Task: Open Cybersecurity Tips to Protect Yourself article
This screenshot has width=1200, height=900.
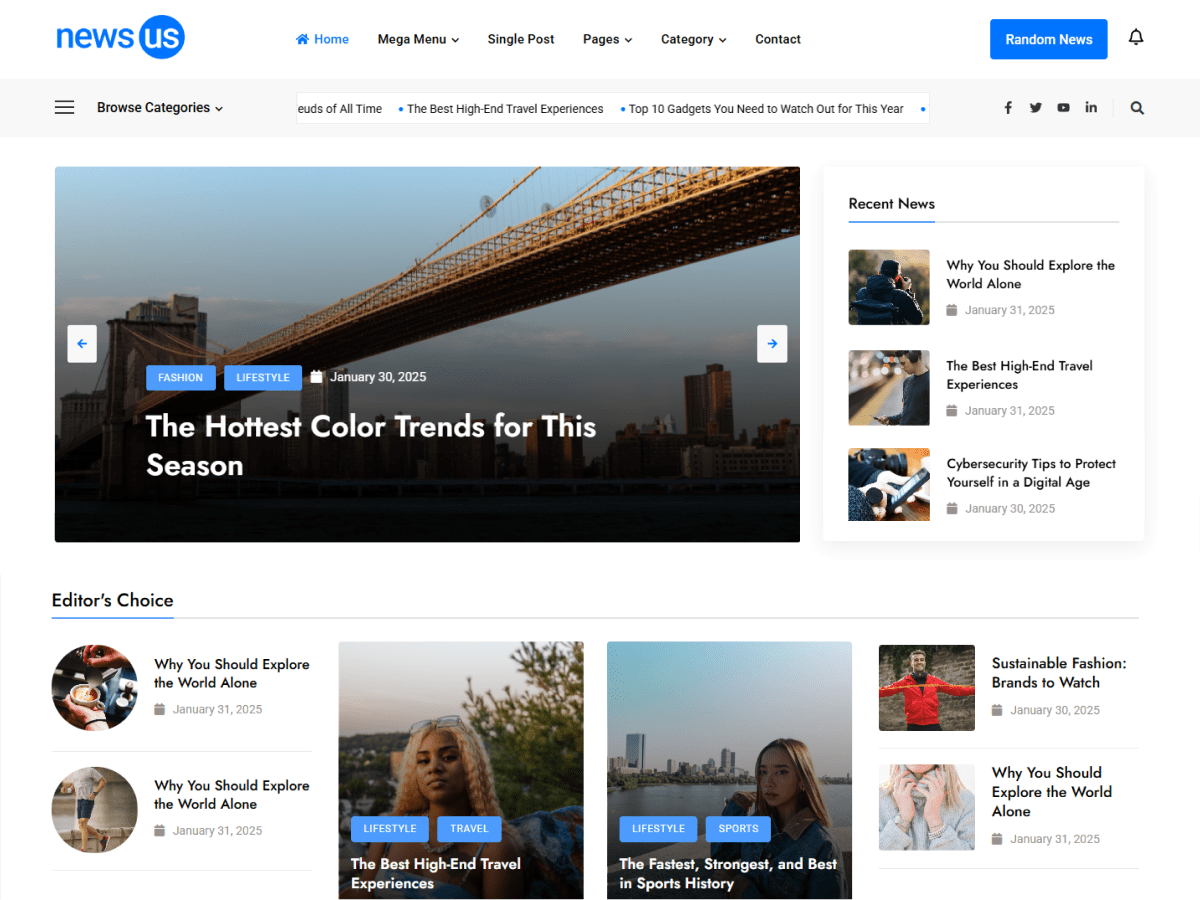Action: (1031, 473)
